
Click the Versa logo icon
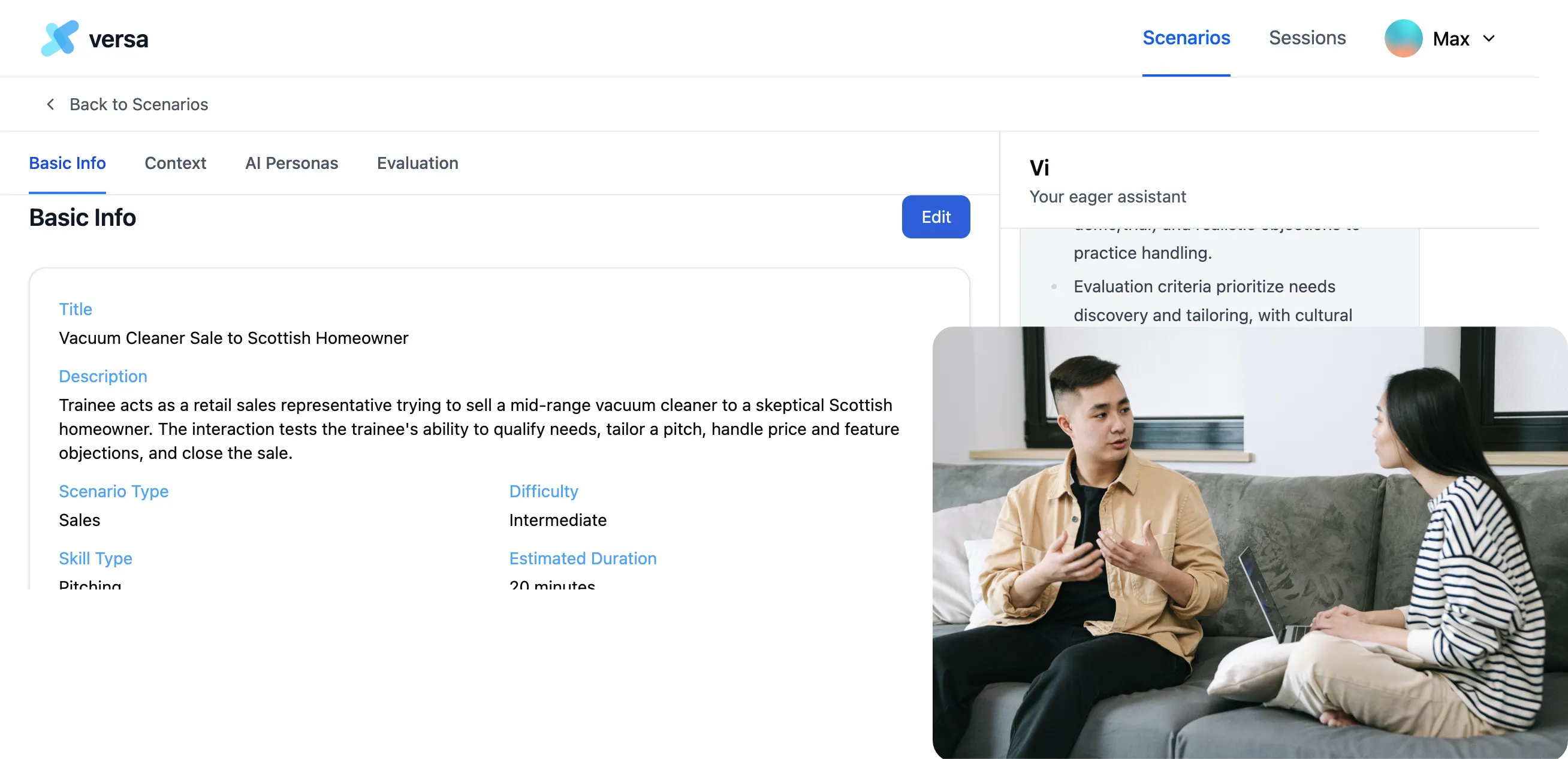click(60, 38)
